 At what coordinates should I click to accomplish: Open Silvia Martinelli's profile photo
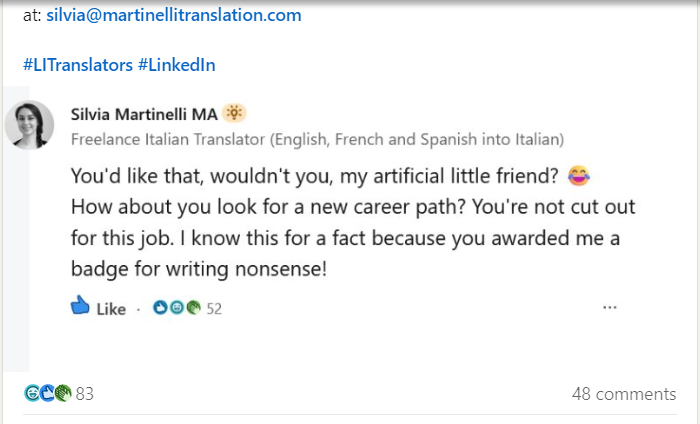29,125
